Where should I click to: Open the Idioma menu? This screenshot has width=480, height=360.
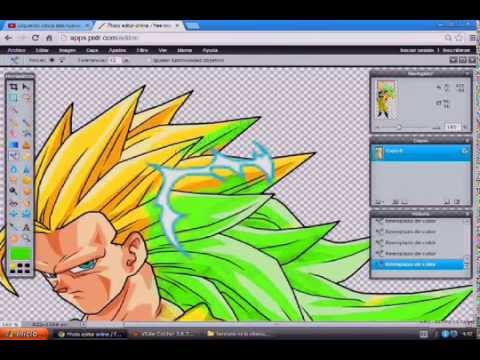click(184, 50)
